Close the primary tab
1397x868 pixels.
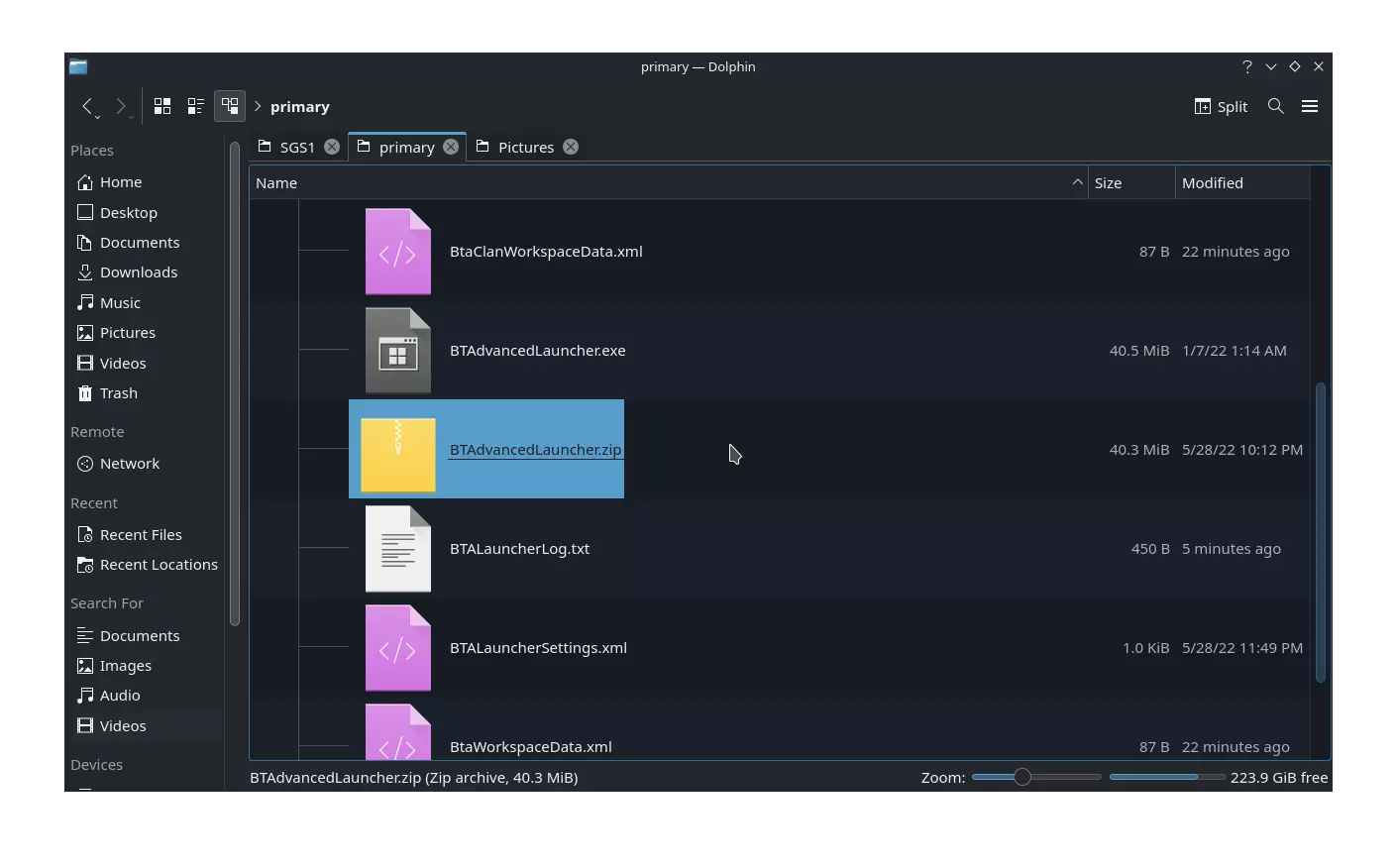[451, 147]
